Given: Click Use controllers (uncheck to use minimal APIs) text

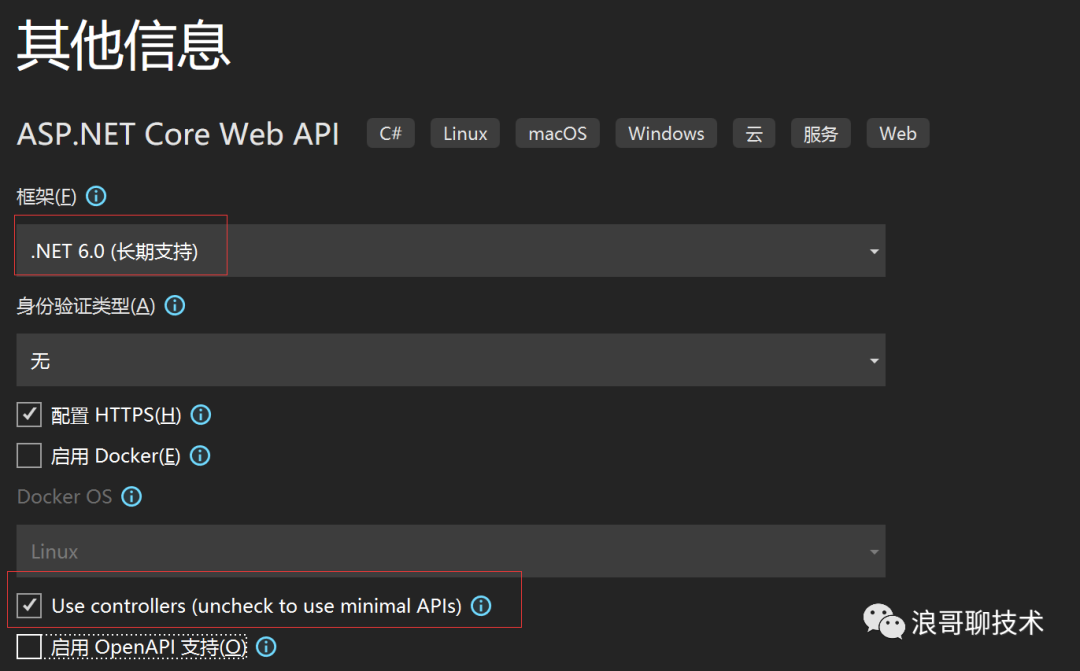Looking at the screenshot, I should tap(256, 606).
